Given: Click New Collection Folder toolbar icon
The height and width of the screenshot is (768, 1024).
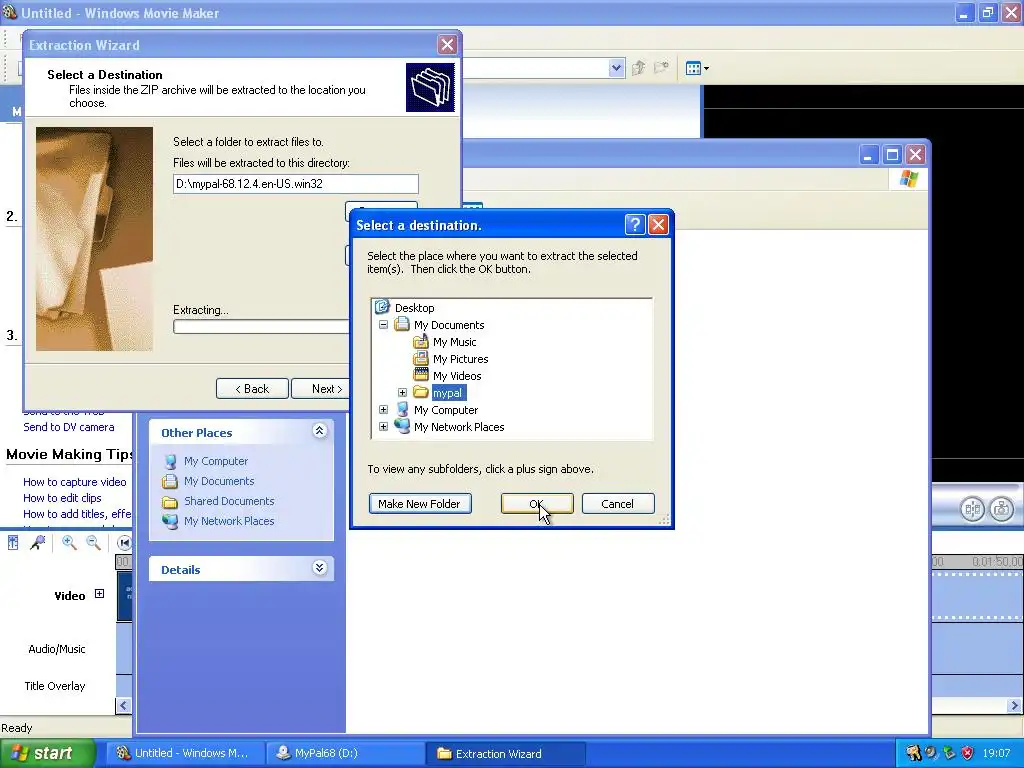Looking at the screenshot, I should (662, 68).
